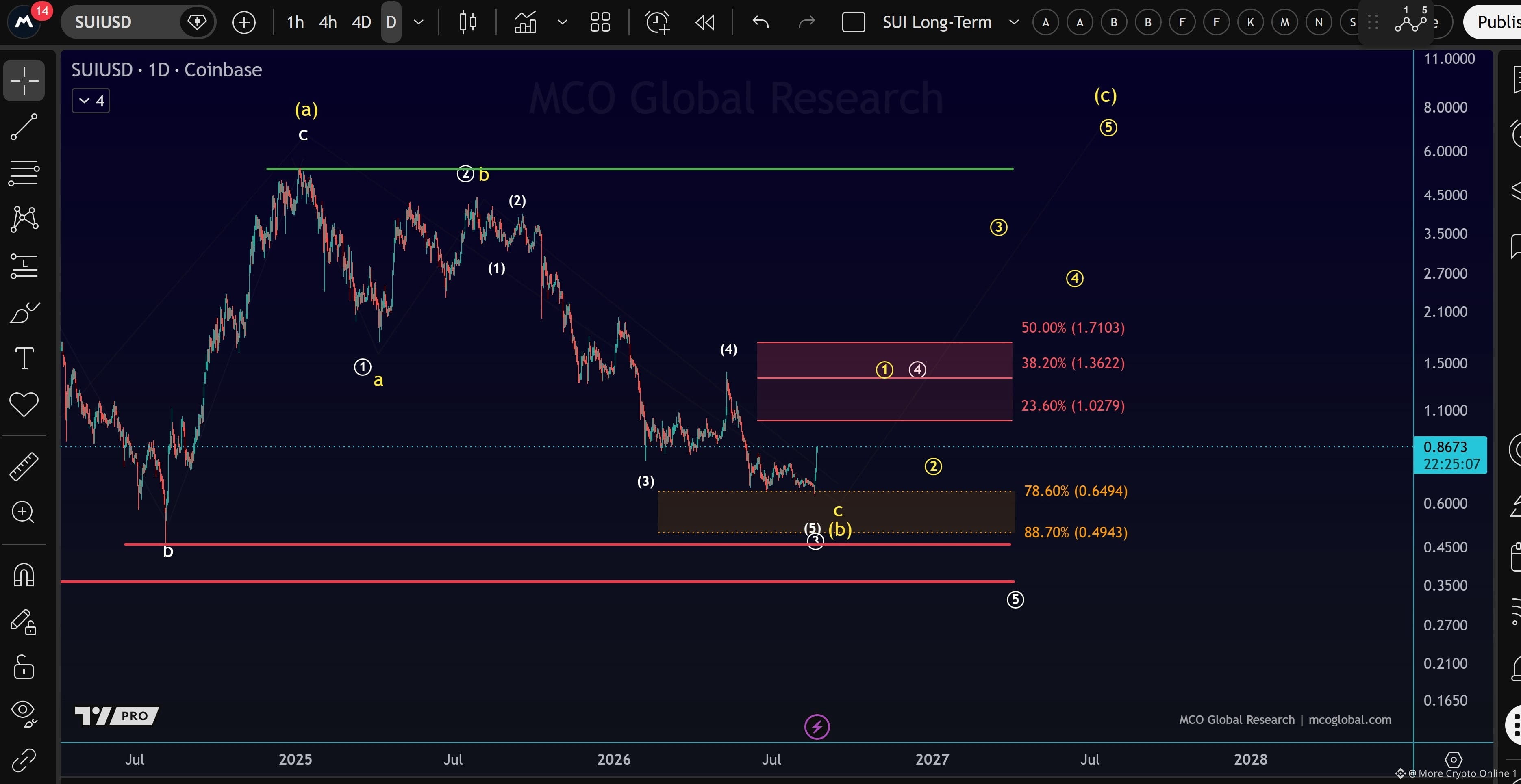This screenshot has width=1521, height=784.
Task: Activate the zoom in tool
Action: pos(24,512)
